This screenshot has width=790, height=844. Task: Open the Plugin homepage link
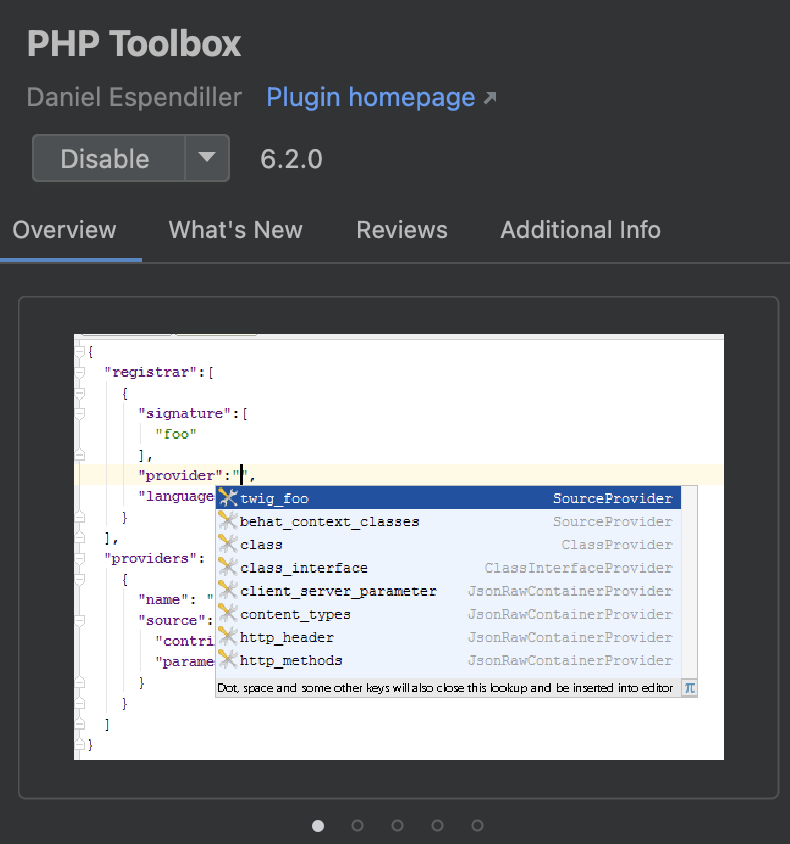coord(371,98)
